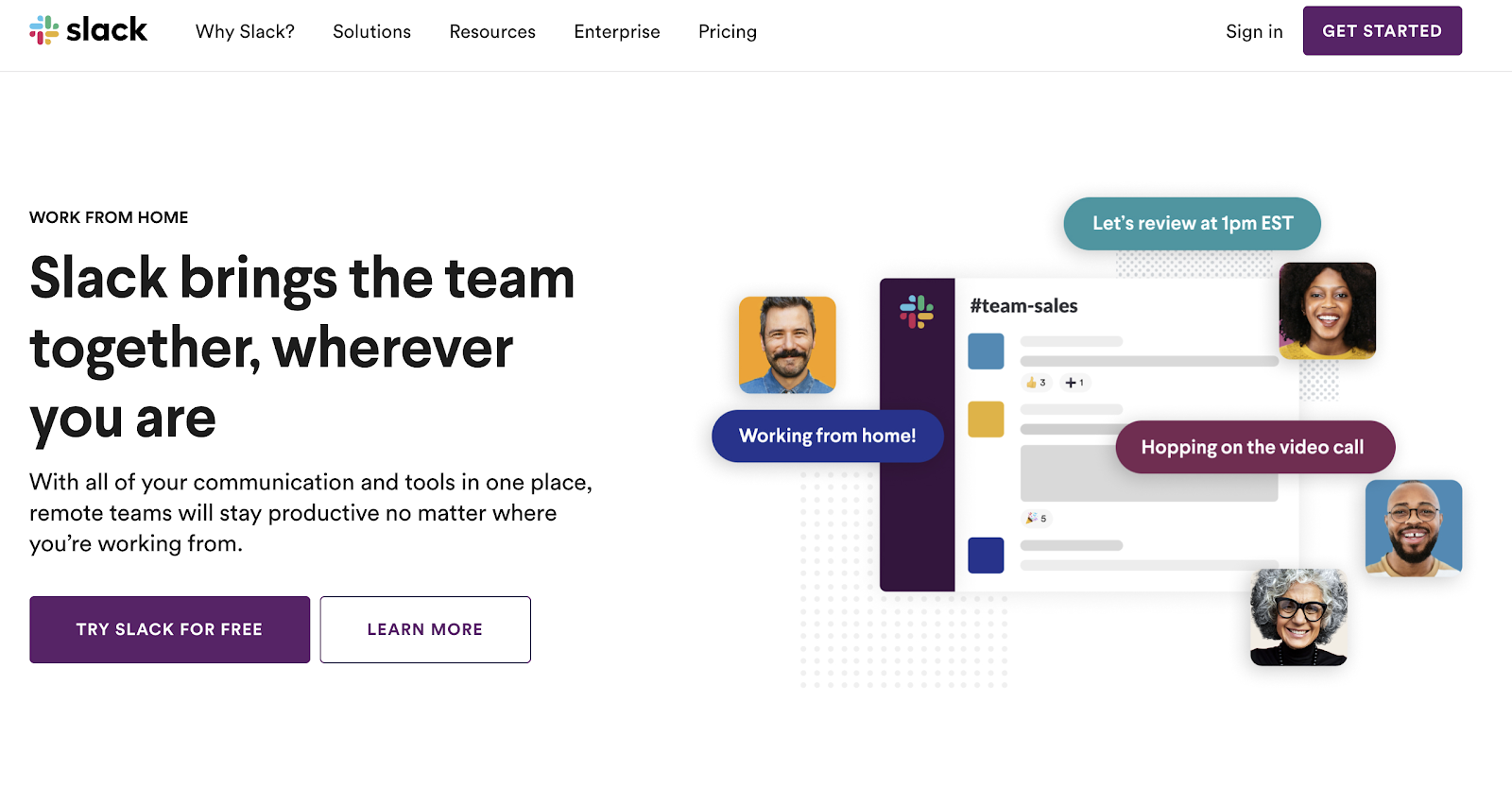Click the Working from home! bubble
1512x805 pixels.
828,436
